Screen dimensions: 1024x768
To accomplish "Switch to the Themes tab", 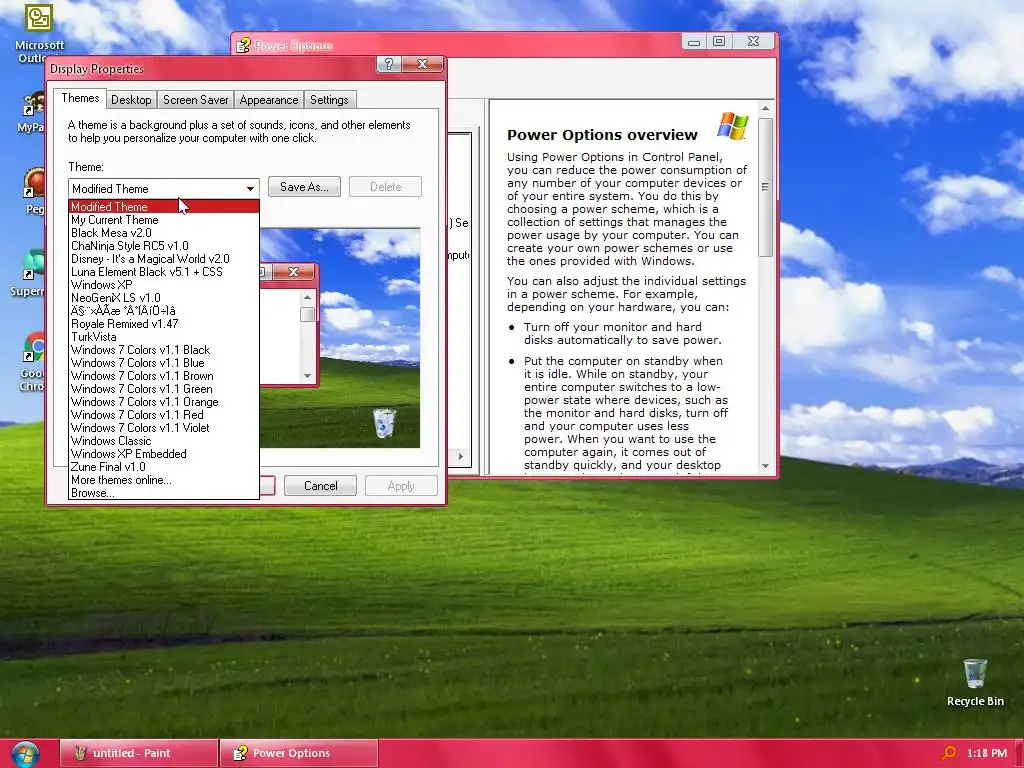I will [80, 98].
